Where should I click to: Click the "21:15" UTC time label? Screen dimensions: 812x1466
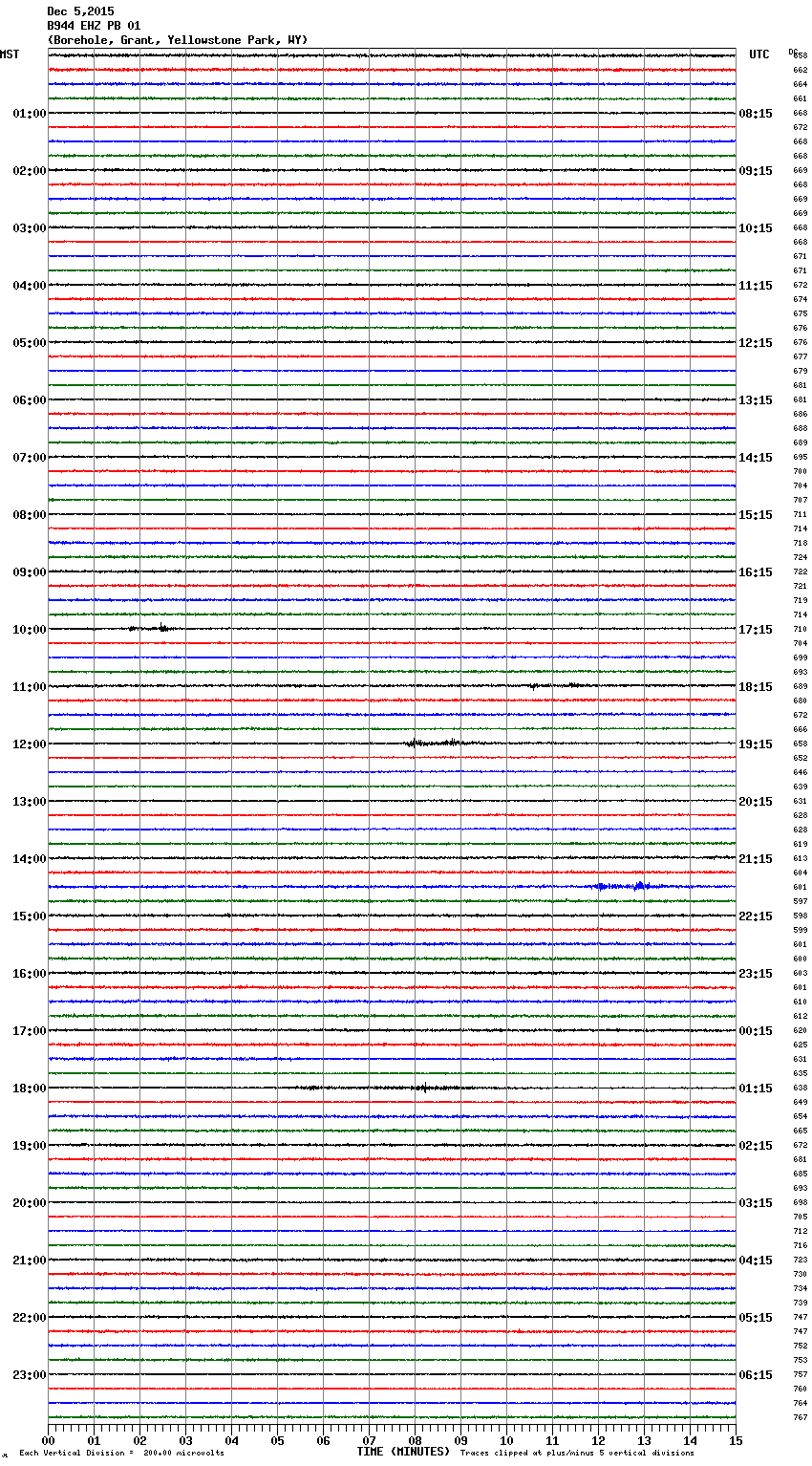tap(756, 859)
